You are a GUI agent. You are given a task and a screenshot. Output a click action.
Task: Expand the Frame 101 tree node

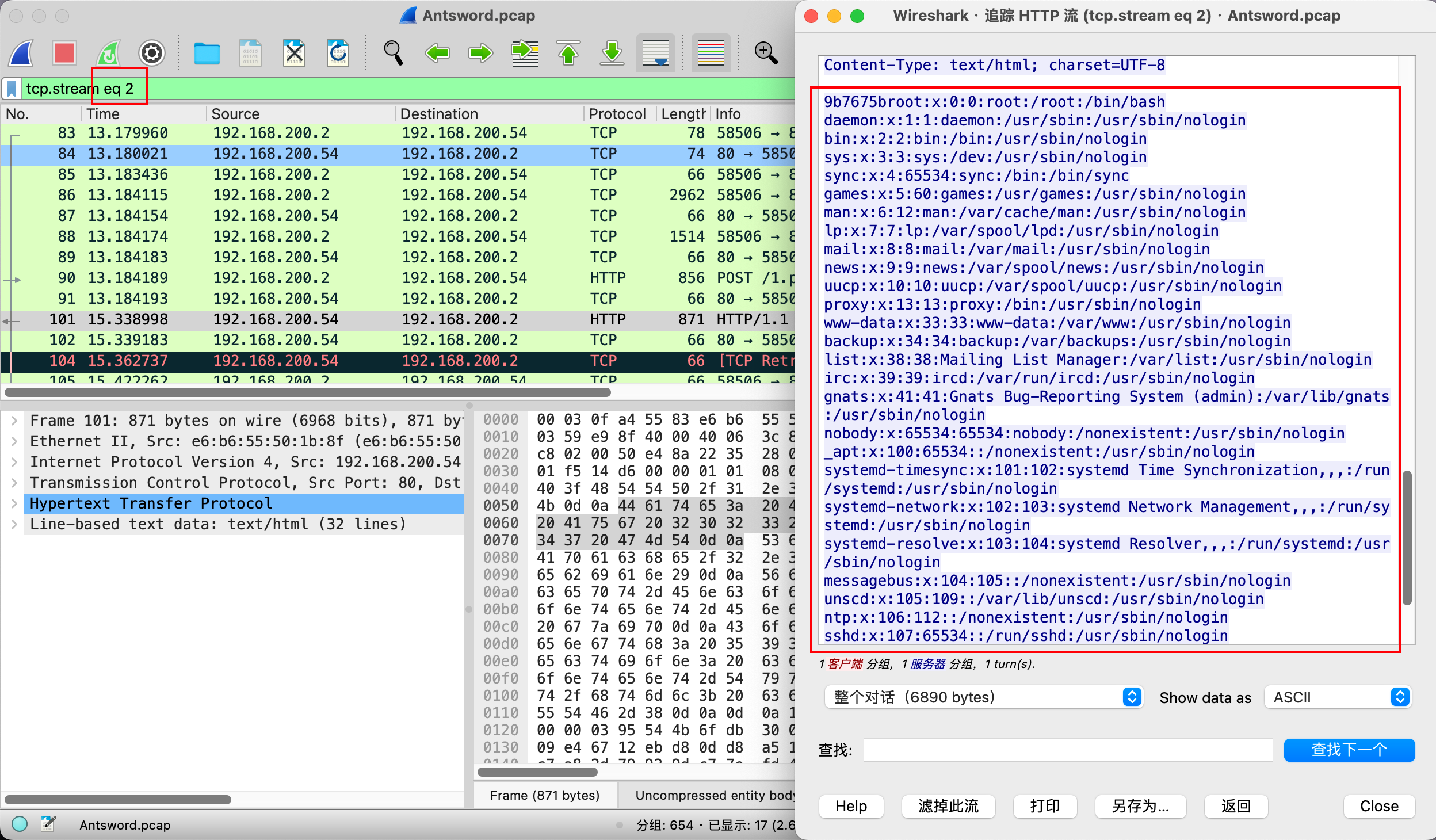(x=14, y=421)
